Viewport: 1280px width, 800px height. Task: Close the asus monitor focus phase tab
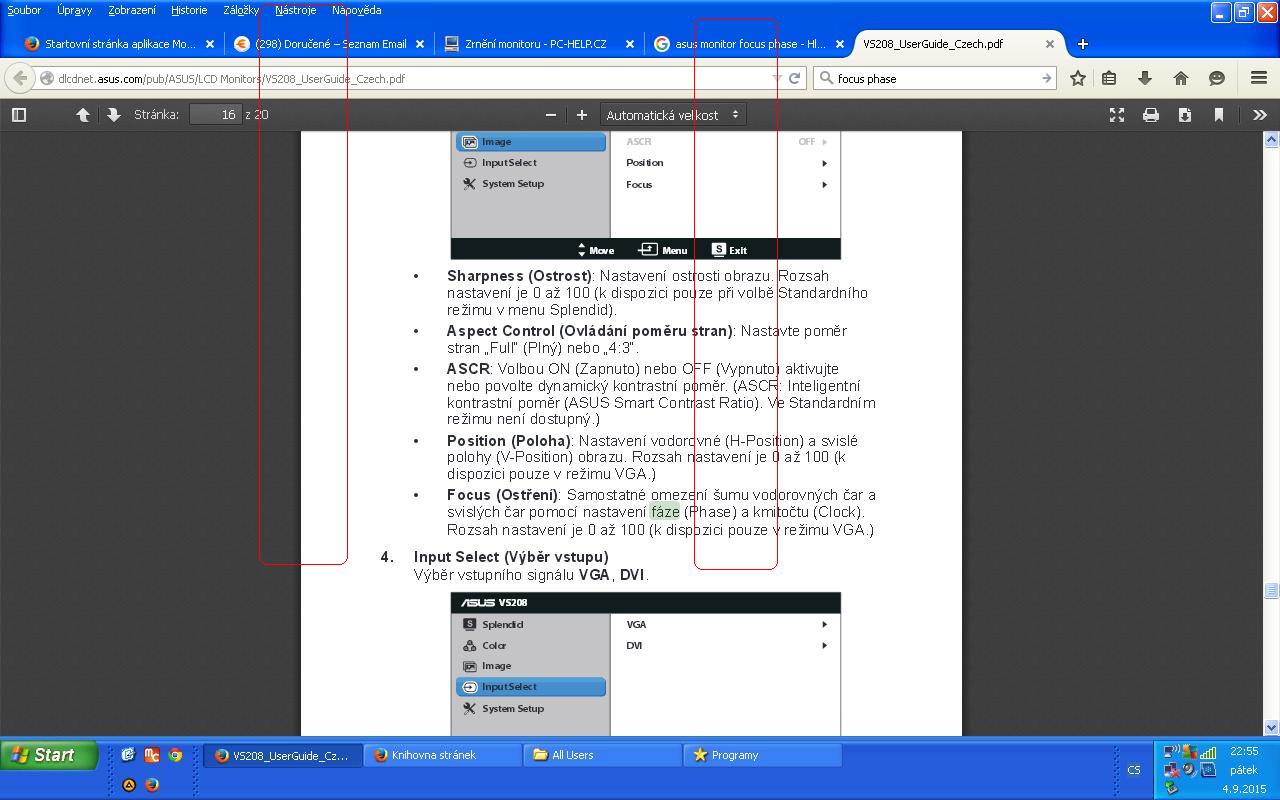pyautogui.click(x=840, y=44)
